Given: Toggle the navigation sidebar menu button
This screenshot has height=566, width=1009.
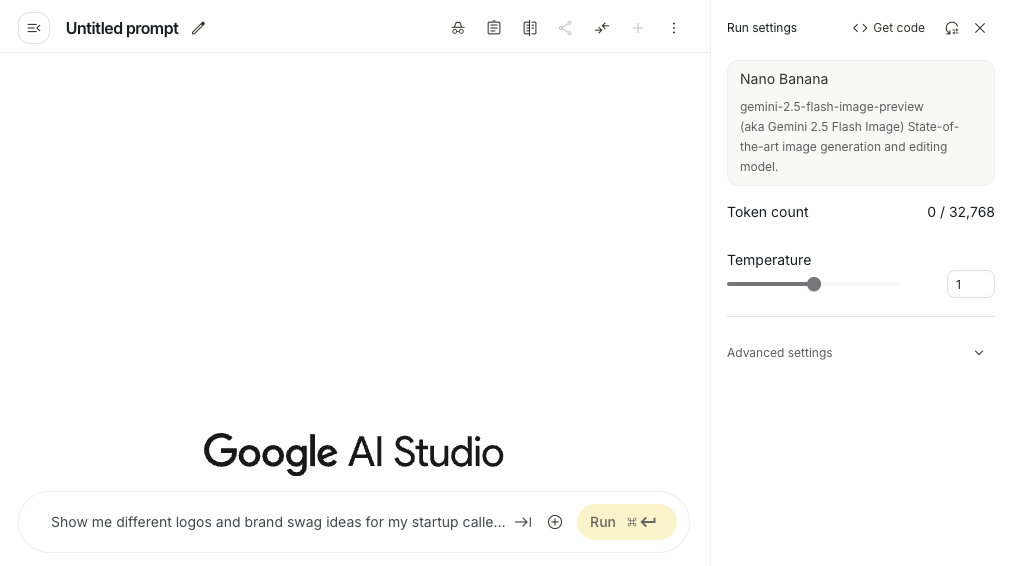Looking at the screenshot, I should [x=34, y=28].
